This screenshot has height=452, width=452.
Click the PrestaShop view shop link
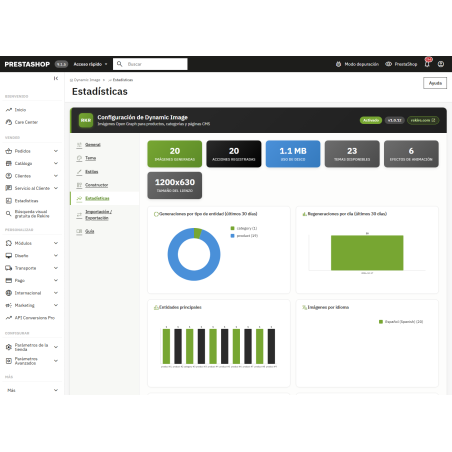(406, 64)
